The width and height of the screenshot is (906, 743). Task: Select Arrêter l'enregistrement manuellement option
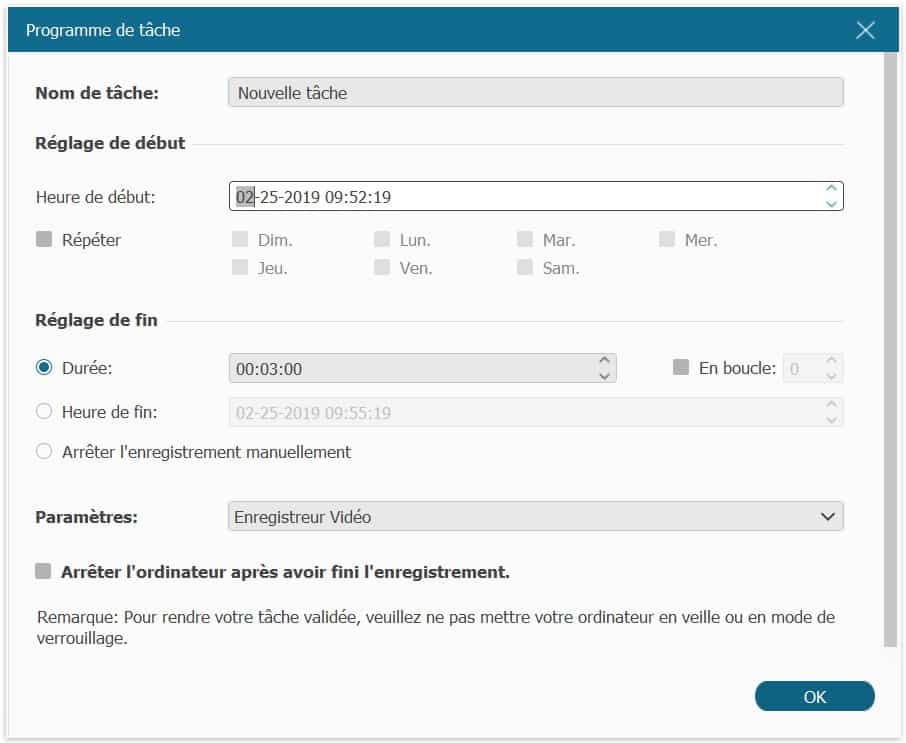click(44, 452)
